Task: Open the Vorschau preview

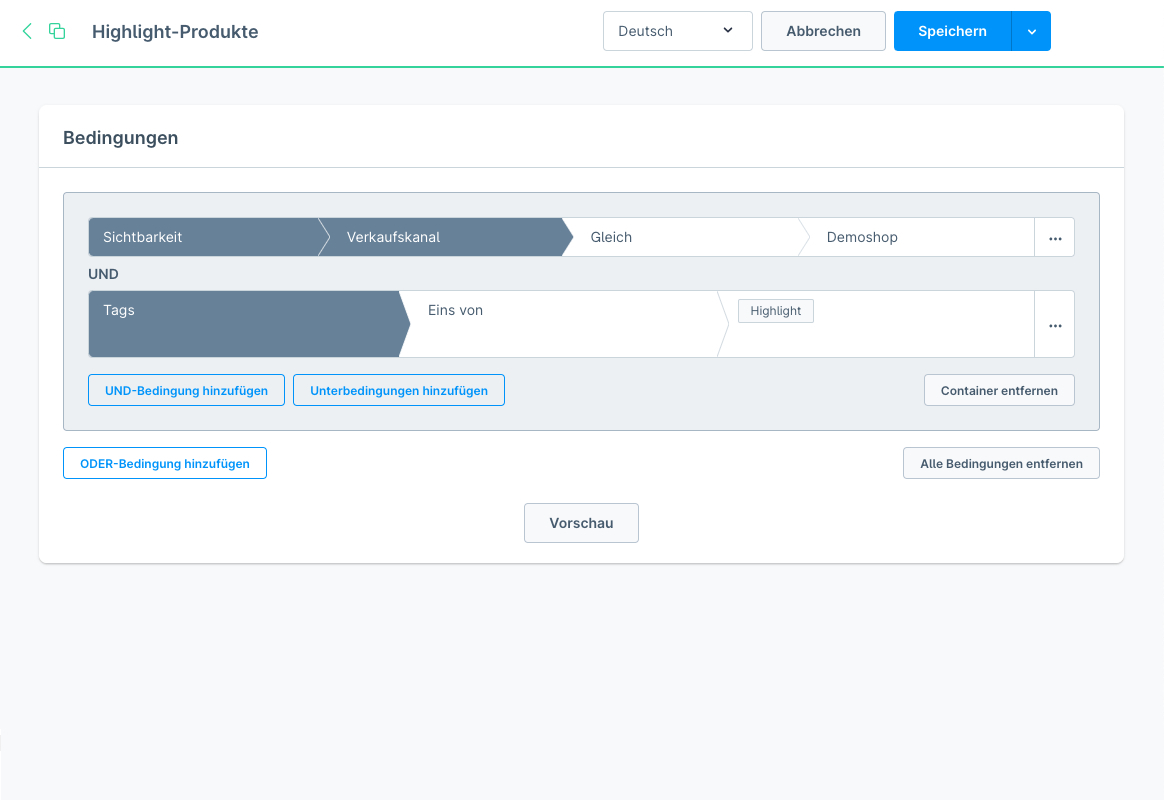Action: coord(581,523)
